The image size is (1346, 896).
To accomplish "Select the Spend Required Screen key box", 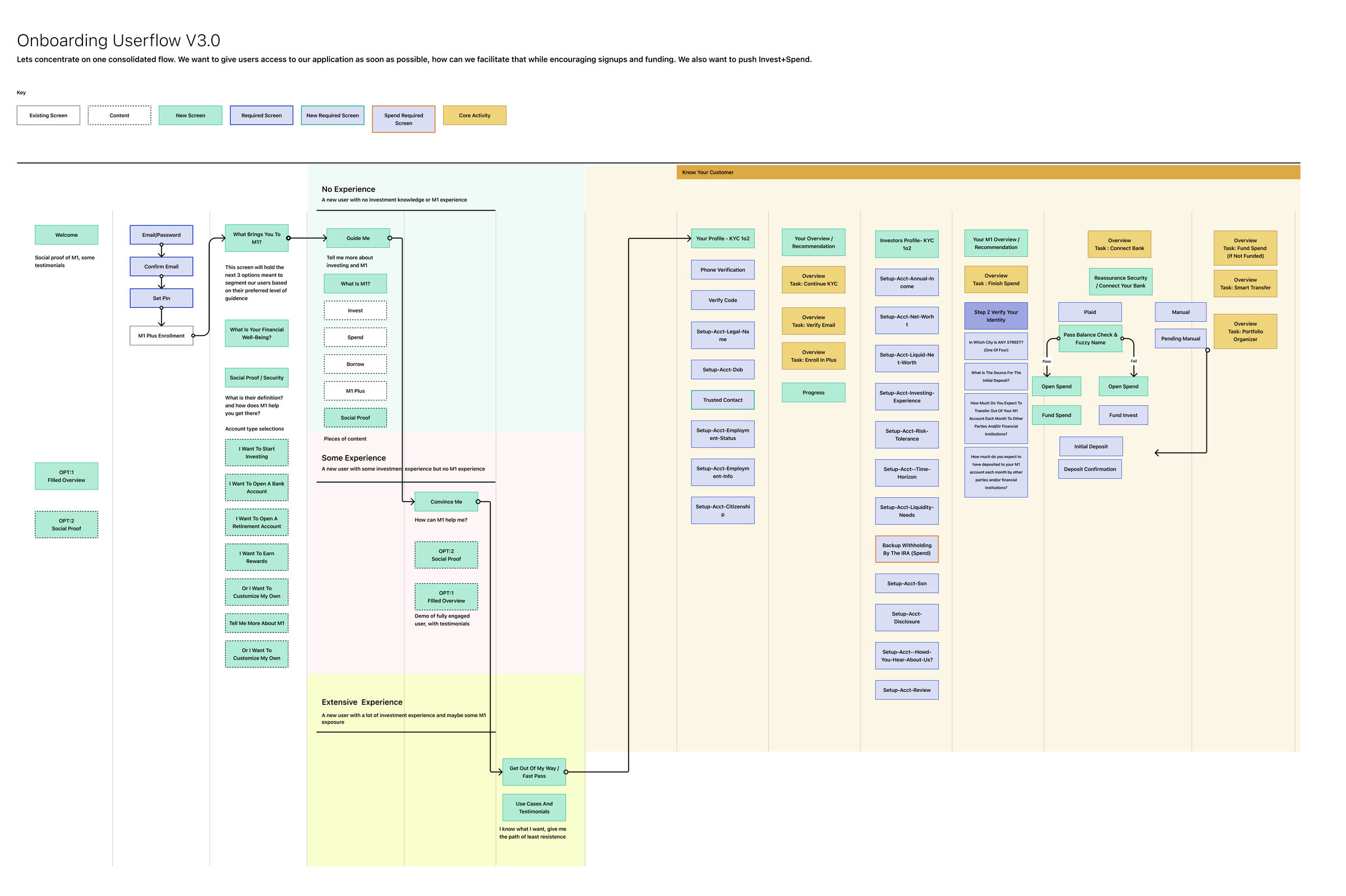I will click(403, 119).
